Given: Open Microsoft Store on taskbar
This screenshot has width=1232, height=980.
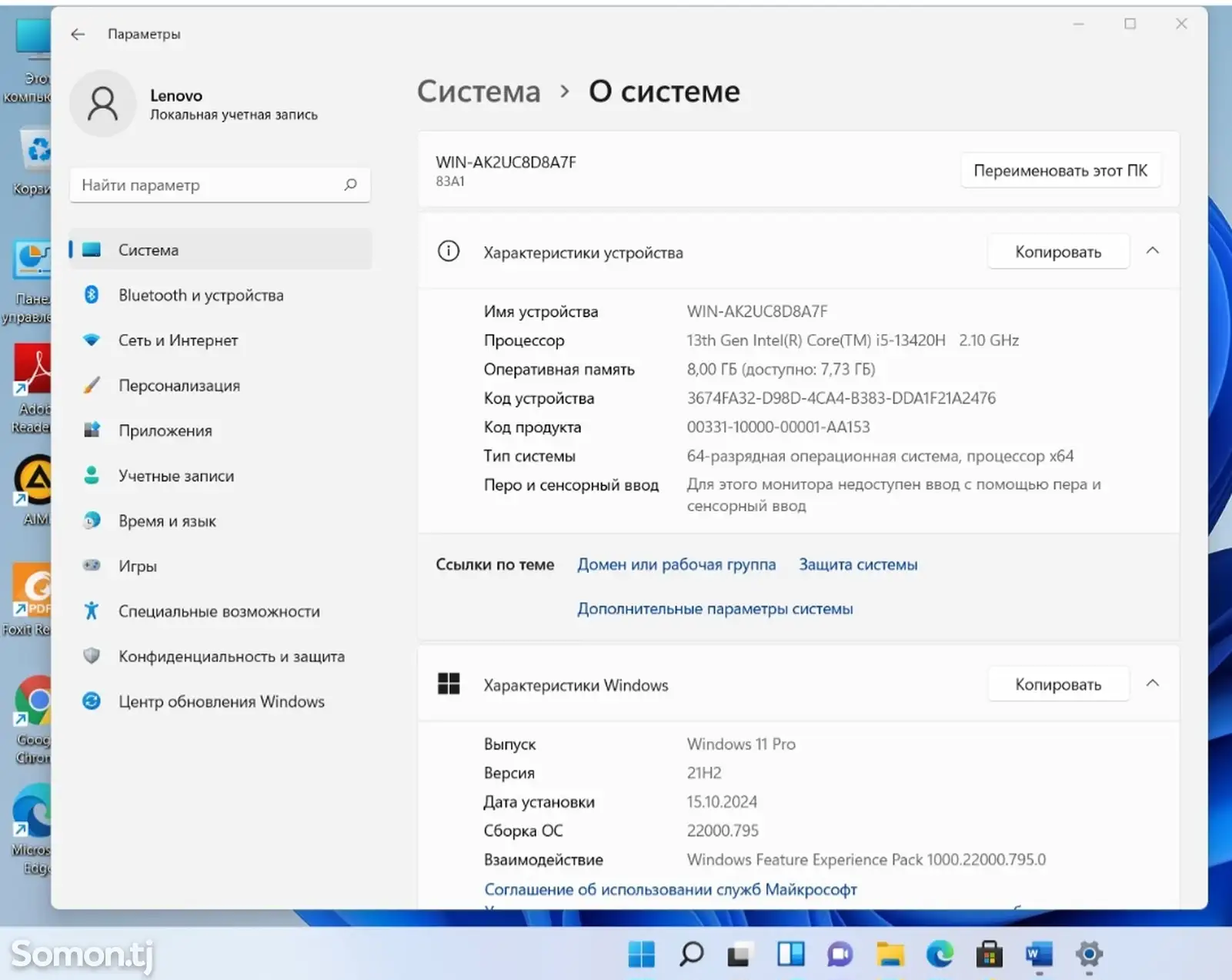Looking at the screenshot, I should click(989, 955).
